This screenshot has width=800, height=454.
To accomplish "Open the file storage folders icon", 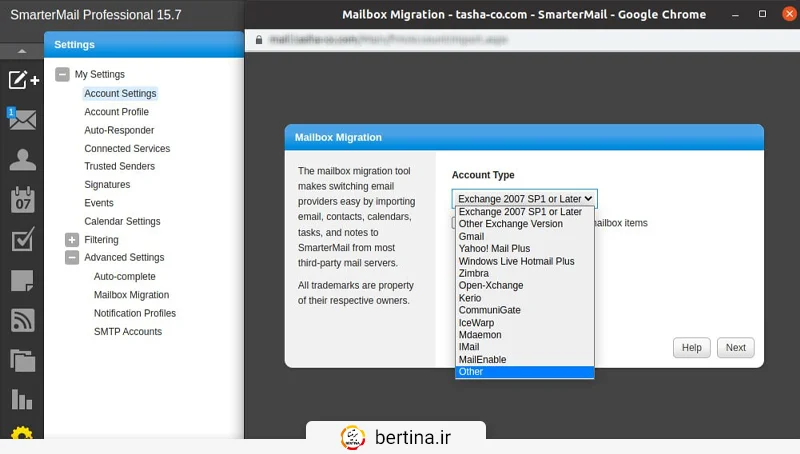I will (22, 360).
